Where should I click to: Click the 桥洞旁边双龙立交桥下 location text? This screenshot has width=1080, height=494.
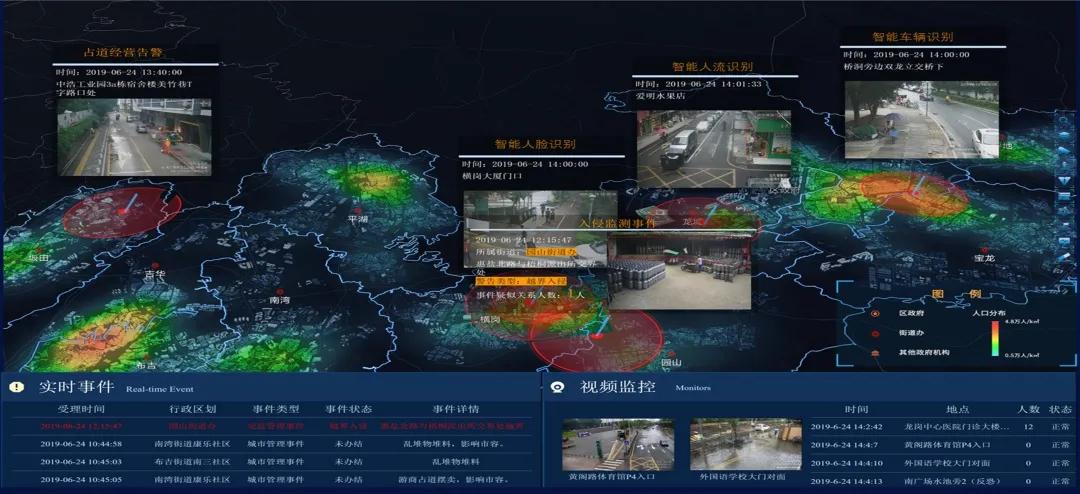893,67
